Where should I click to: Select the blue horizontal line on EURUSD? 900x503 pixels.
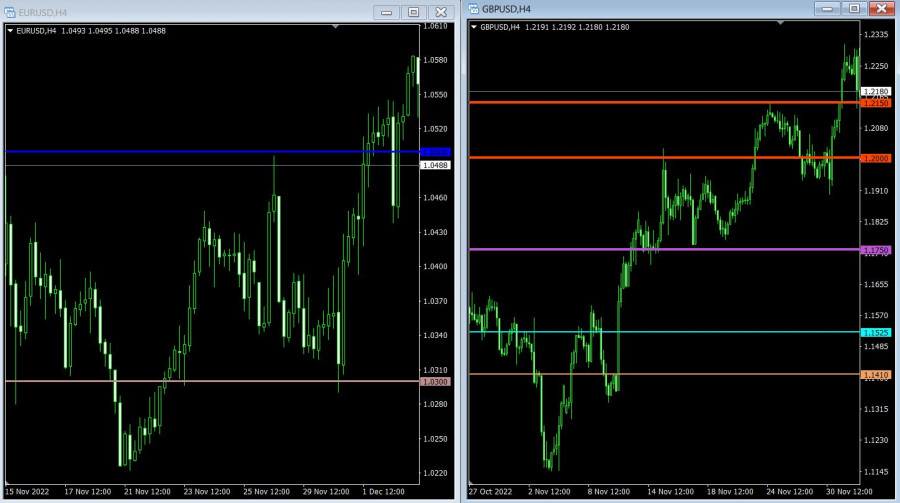pos(200,152)
